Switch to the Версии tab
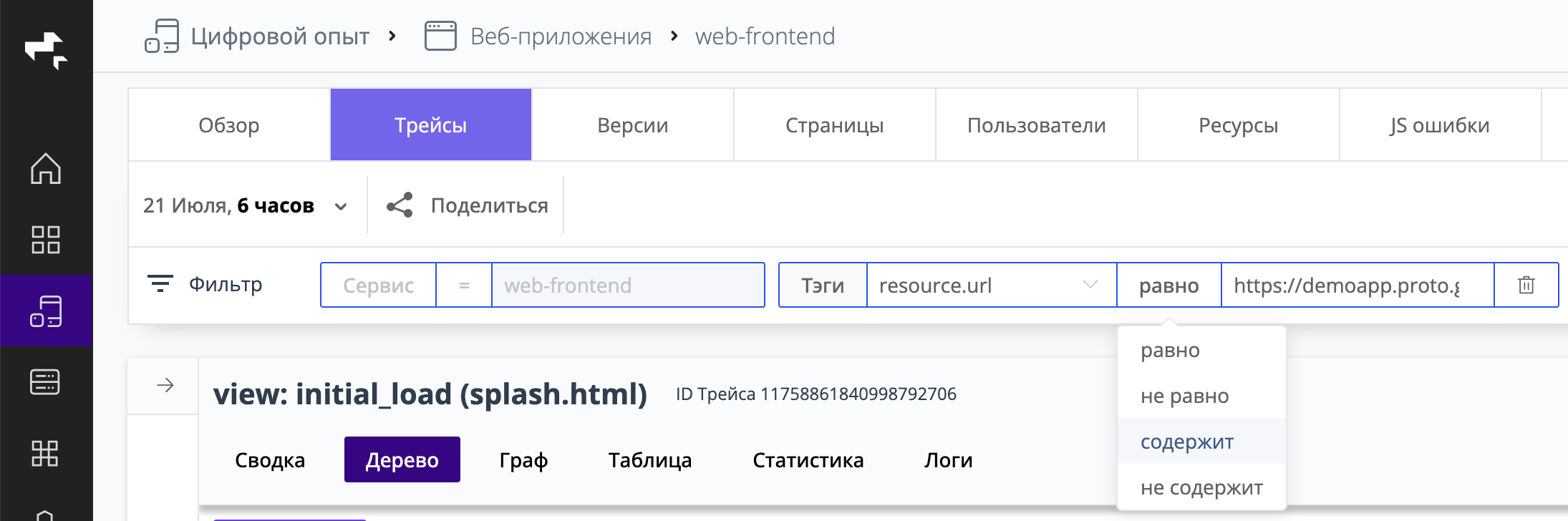This screenshot has width=1568, height=521. (x=633, y=125)
